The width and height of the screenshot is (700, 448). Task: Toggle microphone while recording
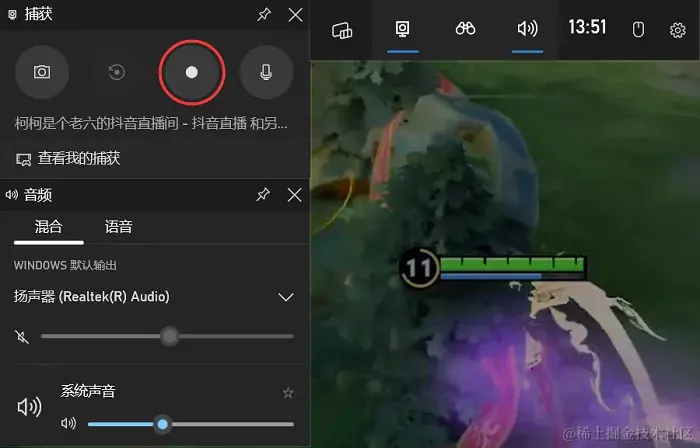coord(266,72)
